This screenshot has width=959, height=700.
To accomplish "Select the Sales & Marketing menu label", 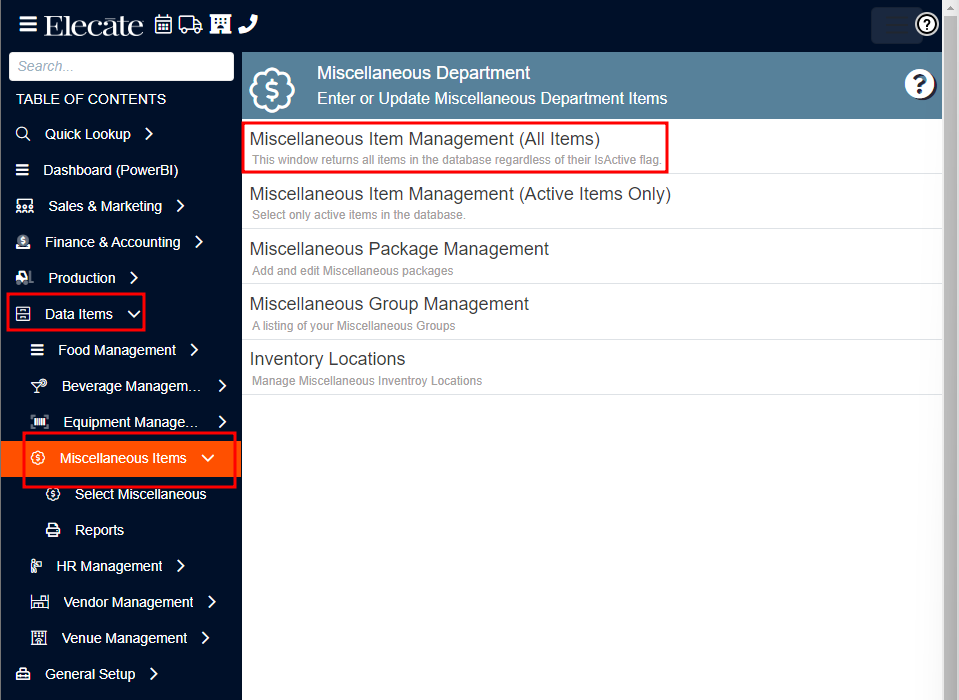I will point(105,206).
